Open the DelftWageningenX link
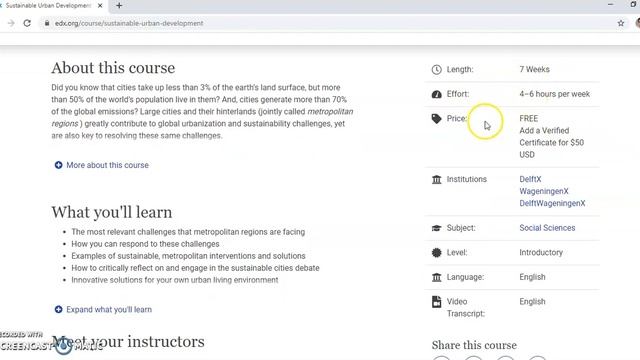This screenshot has width=640, height=360. pyautogui.click(x=552, y=203)
